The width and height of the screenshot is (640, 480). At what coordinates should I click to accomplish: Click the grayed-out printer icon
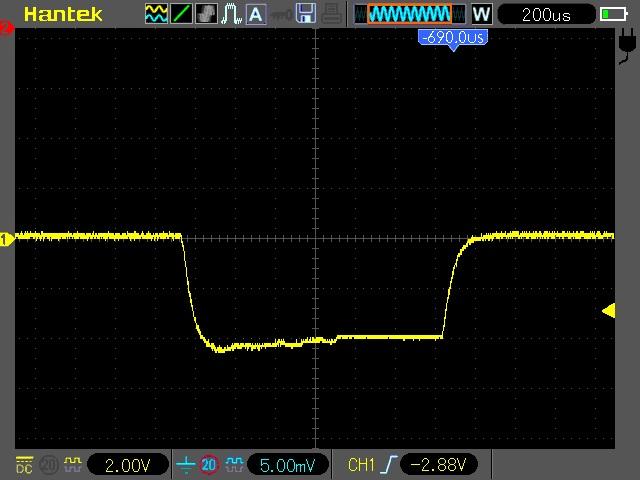331,13
